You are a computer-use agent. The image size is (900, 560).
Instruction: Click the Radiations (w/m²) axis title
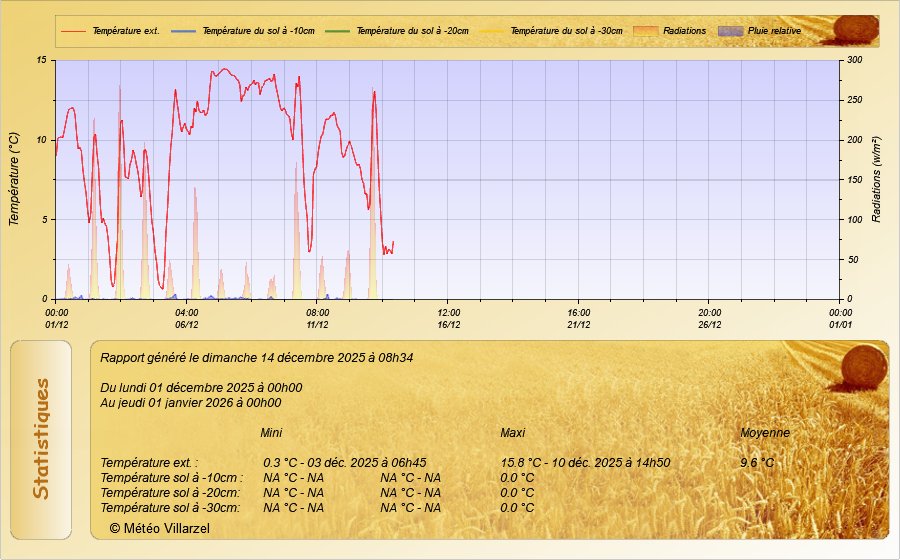[x=877, y=179]
